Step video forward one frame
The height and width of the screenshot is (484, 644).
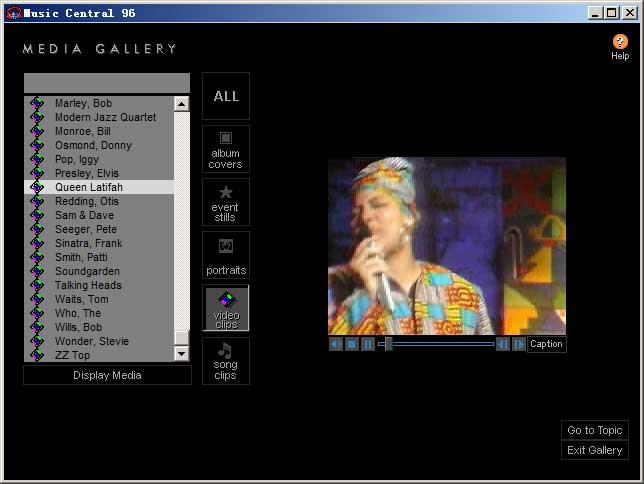click(x=519, y=344)
